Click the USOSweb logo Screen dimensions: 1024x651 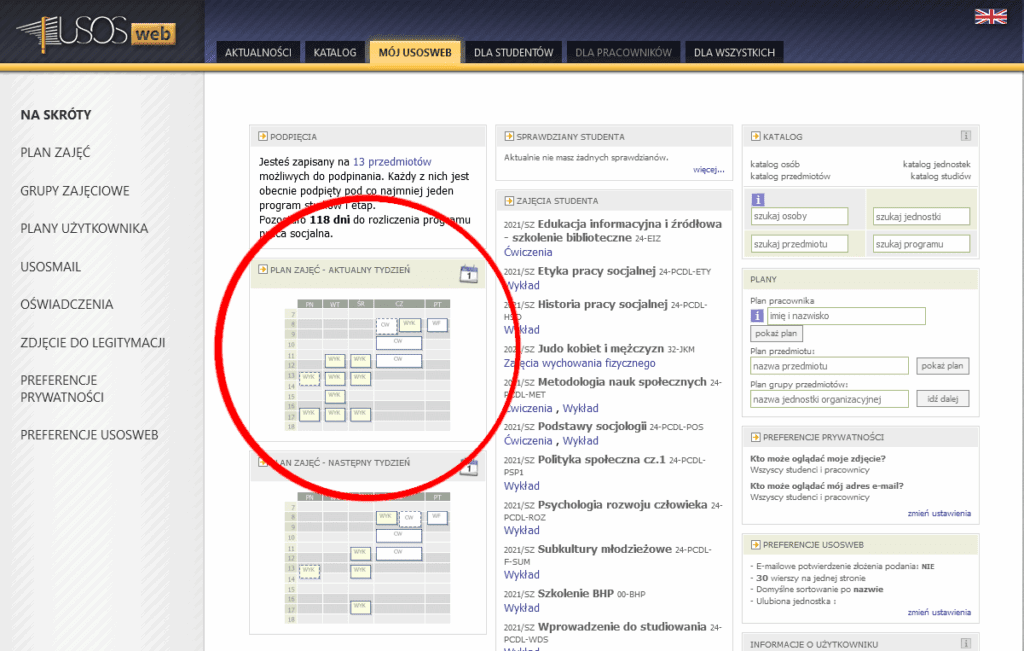pyautogui.click(x=96, y=34)
